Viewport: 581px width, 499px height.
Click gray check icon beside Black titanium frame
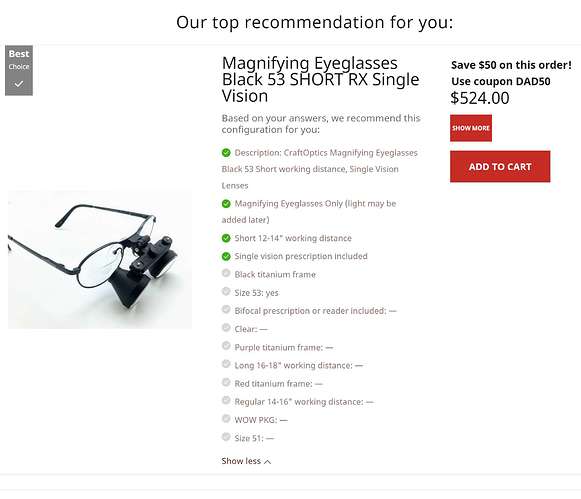226,273
